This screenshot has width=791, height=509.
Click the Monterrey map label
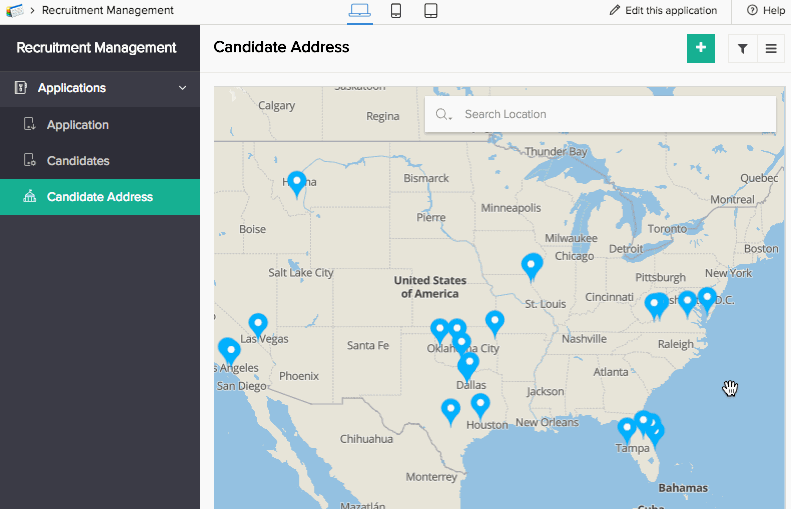[431, 477]
